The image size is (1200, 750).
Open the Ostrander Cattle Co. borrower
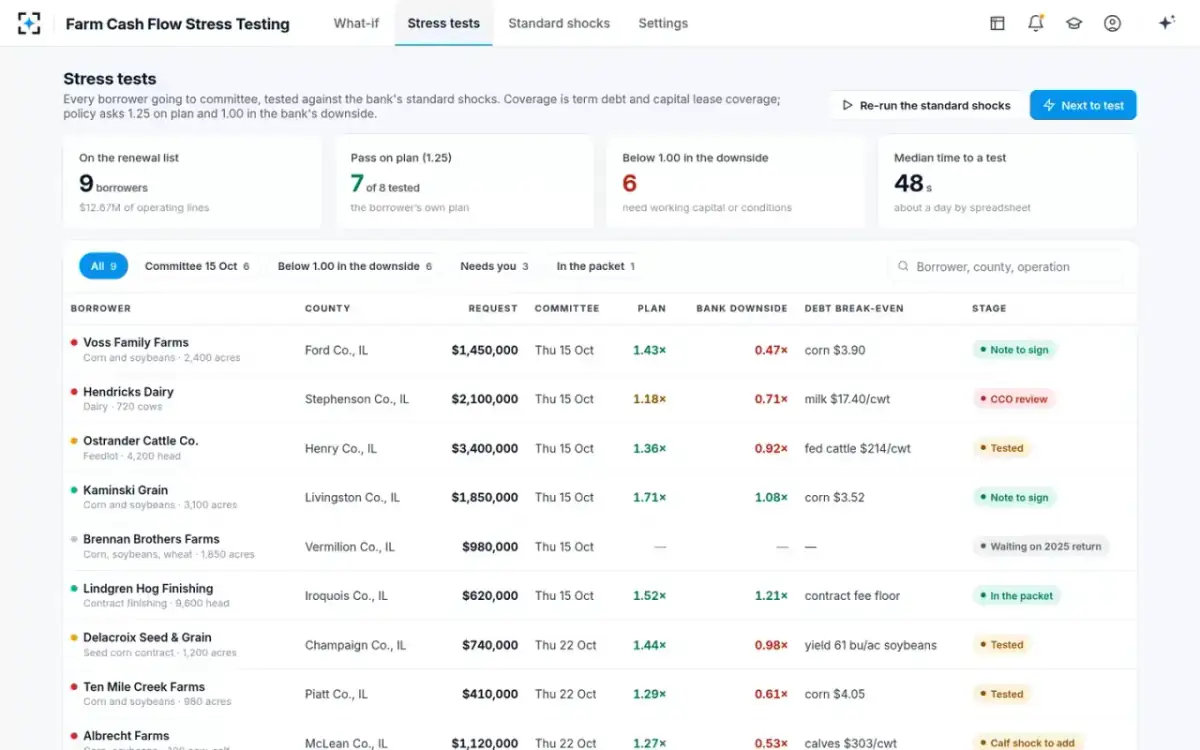[141, 440]
